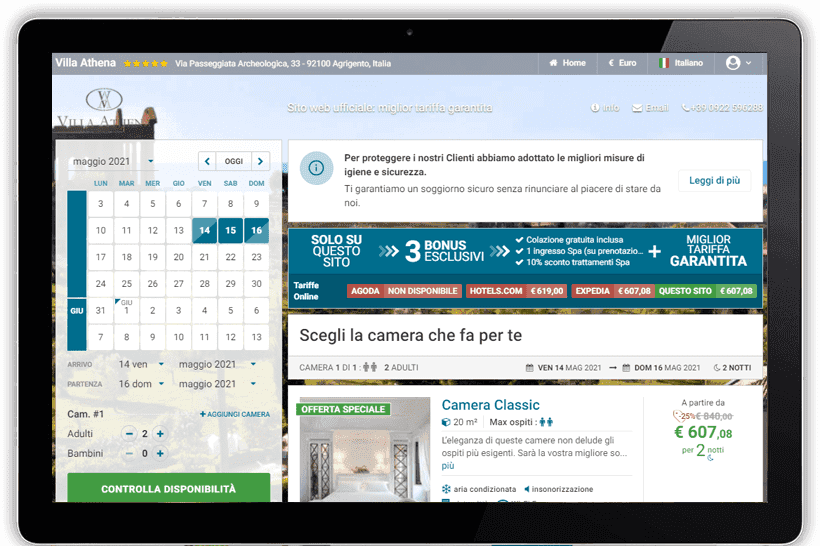Click the Max ospiti guests icon
820x546 pixels.
tap(546, 422)
